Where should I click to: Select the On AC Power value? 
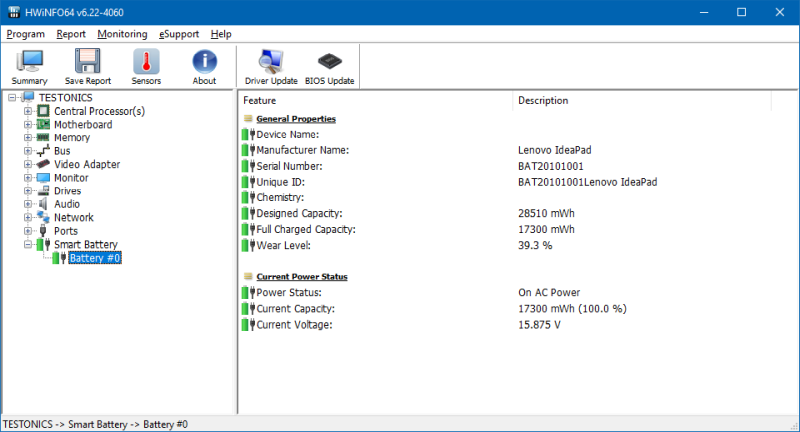[x=549, y=292]
